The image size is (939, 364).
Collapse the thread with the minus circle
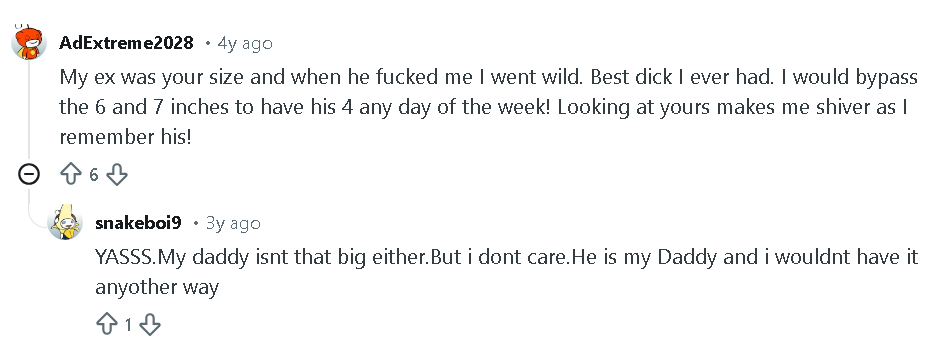point(29,175)
